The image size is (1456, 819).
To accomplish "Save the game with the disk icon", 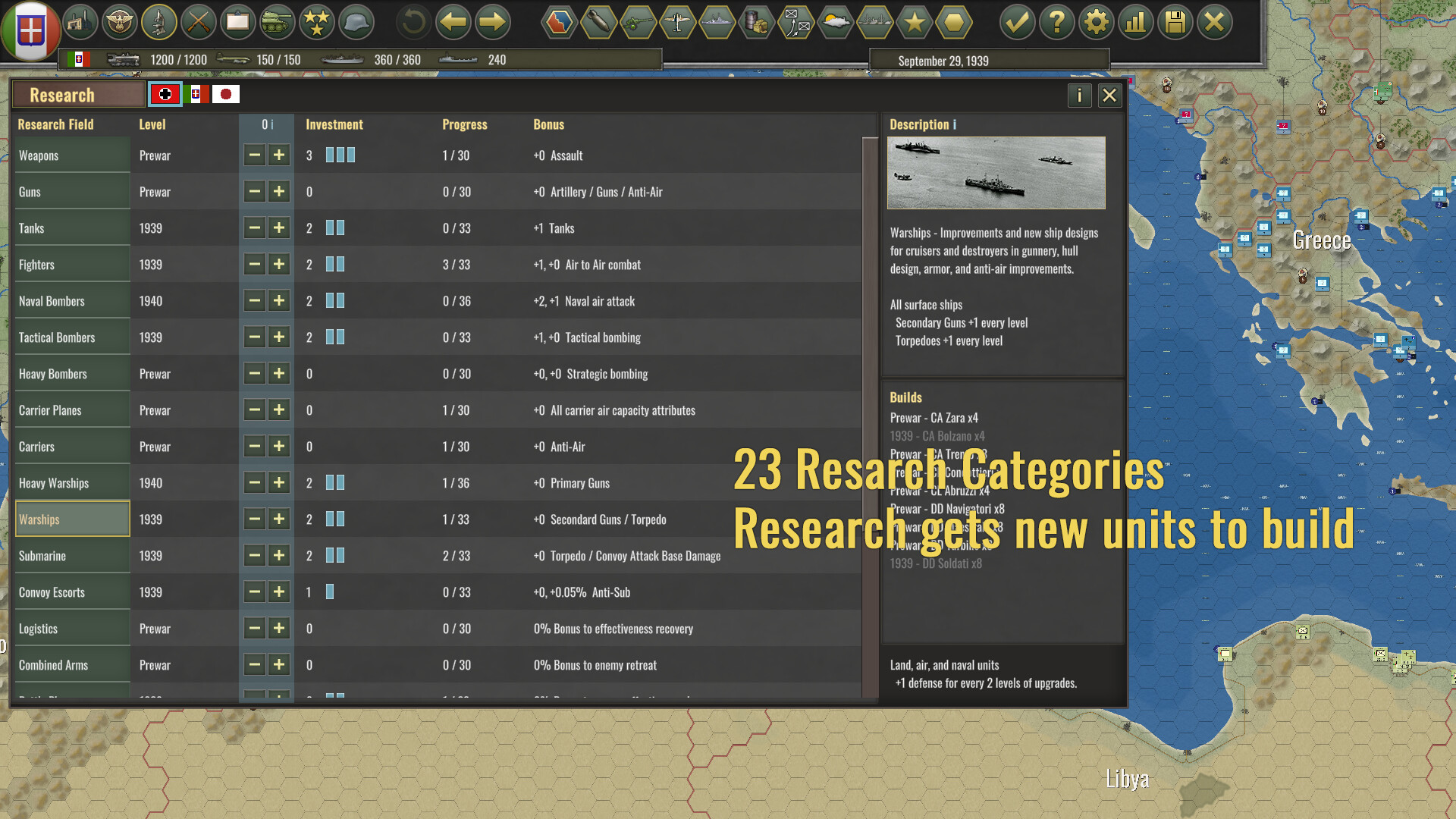I will [x=1175, y=22].
